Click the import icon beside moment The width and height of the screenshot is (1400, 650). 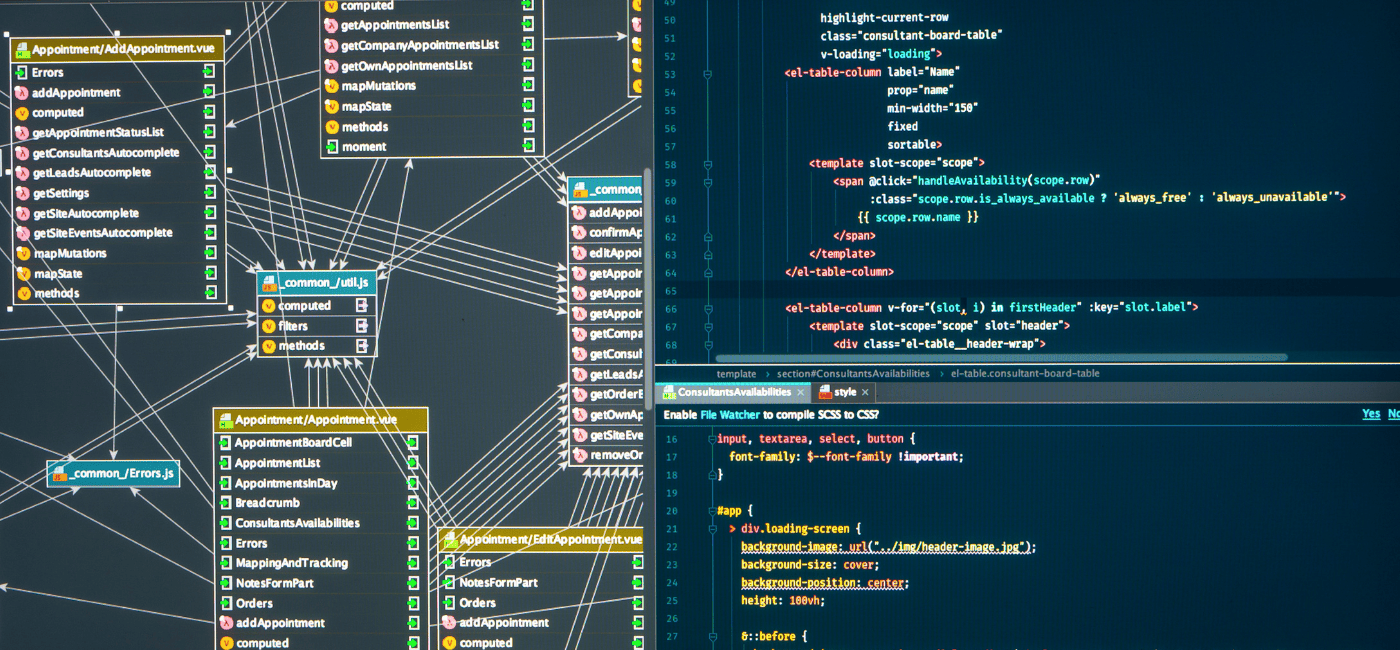527,147
